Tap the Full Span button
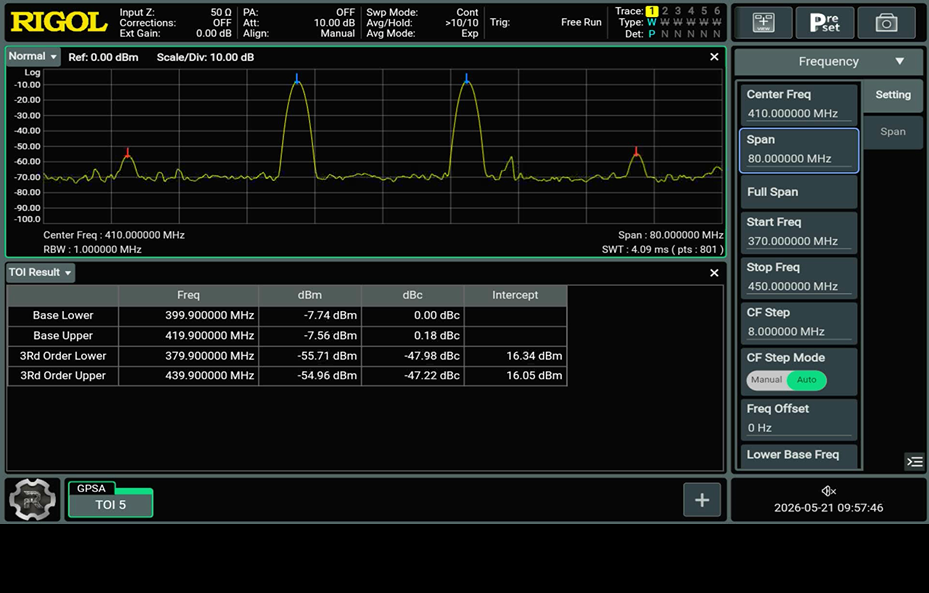 click(799, 192)
